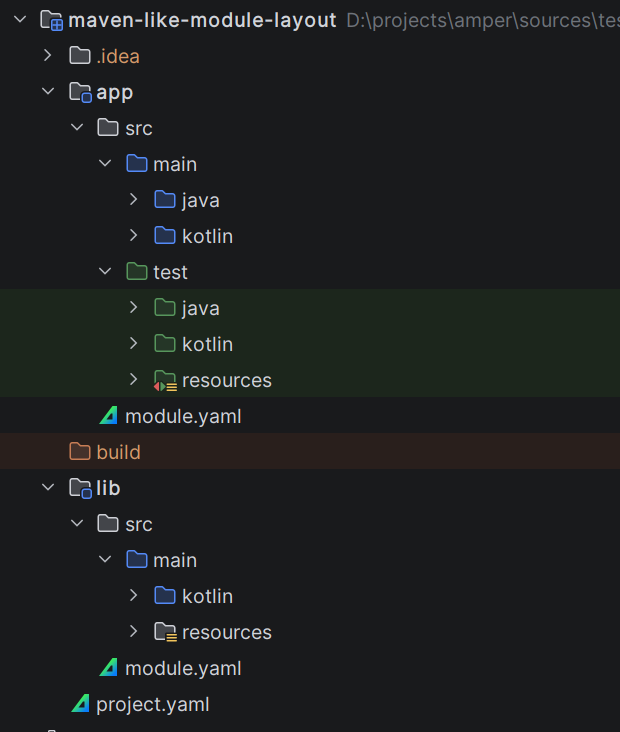Click the green test folder icon
Screen dimensions: 620x732
[137, 272]
